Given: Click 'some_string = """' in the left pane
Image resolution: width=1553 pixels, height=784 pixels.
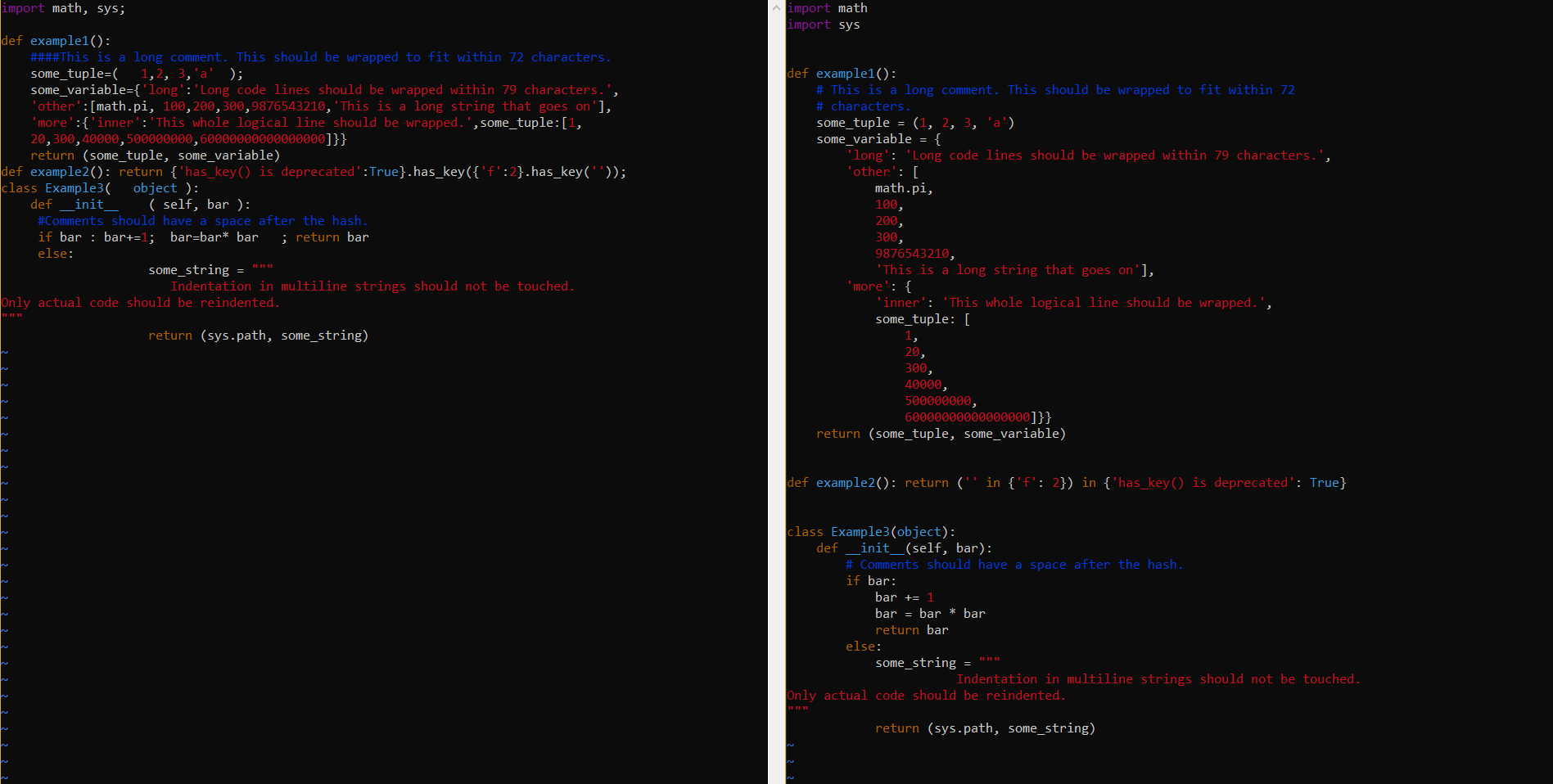Looking at the screenshot, I should [210, 270].
